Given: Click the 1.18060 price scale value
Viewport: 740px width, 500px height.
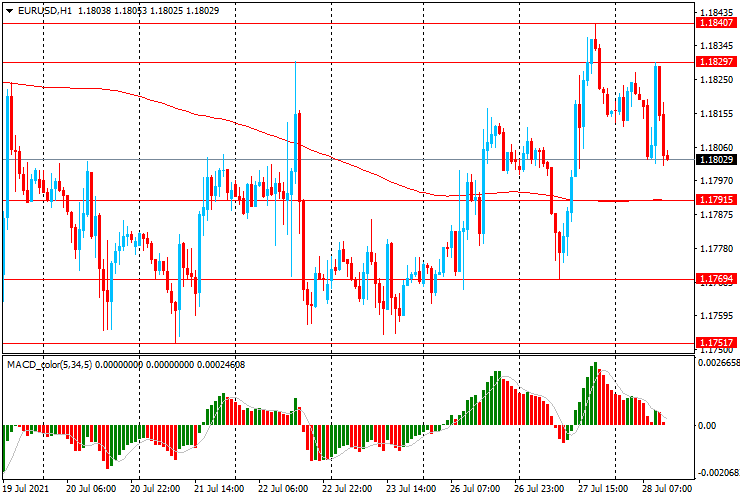Looking at the screenshot, I should (717, 147).
